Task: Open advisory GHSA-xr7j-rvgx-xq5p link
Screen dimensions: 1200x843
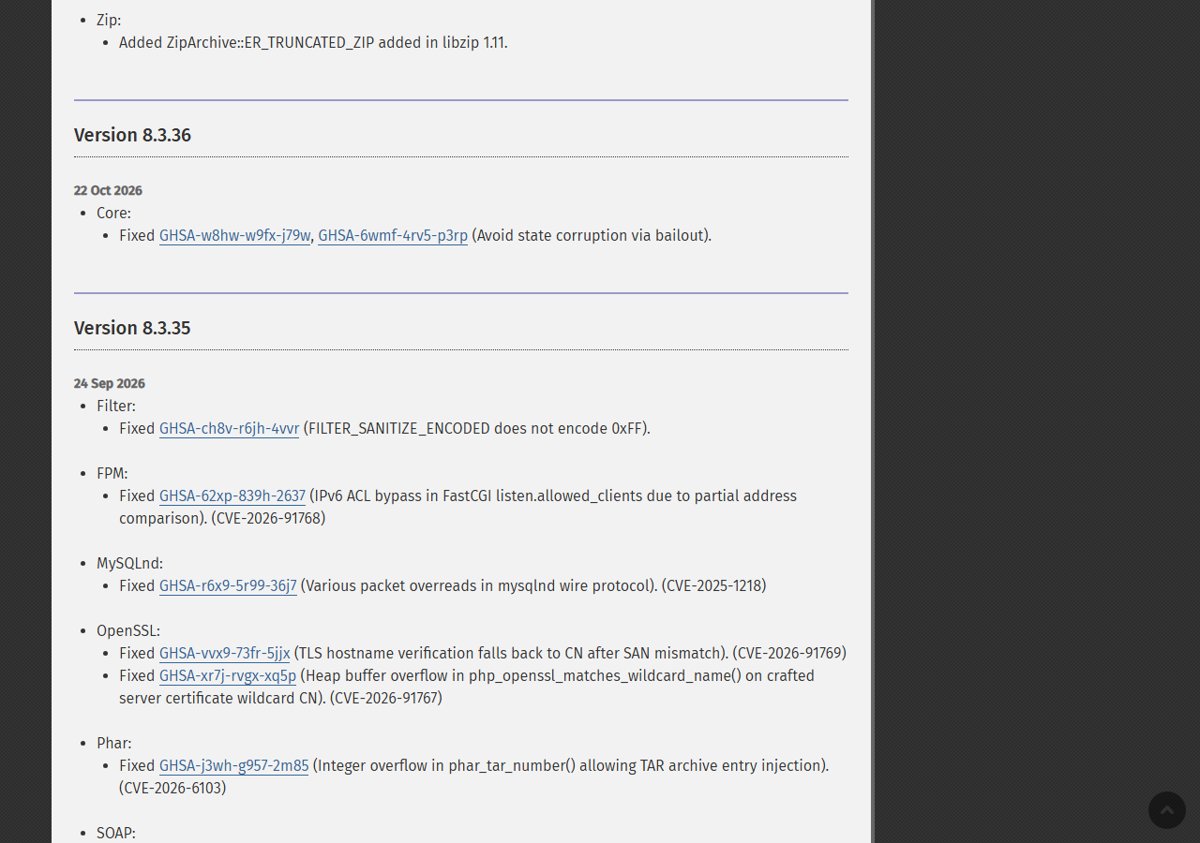Action: (228, 676)
